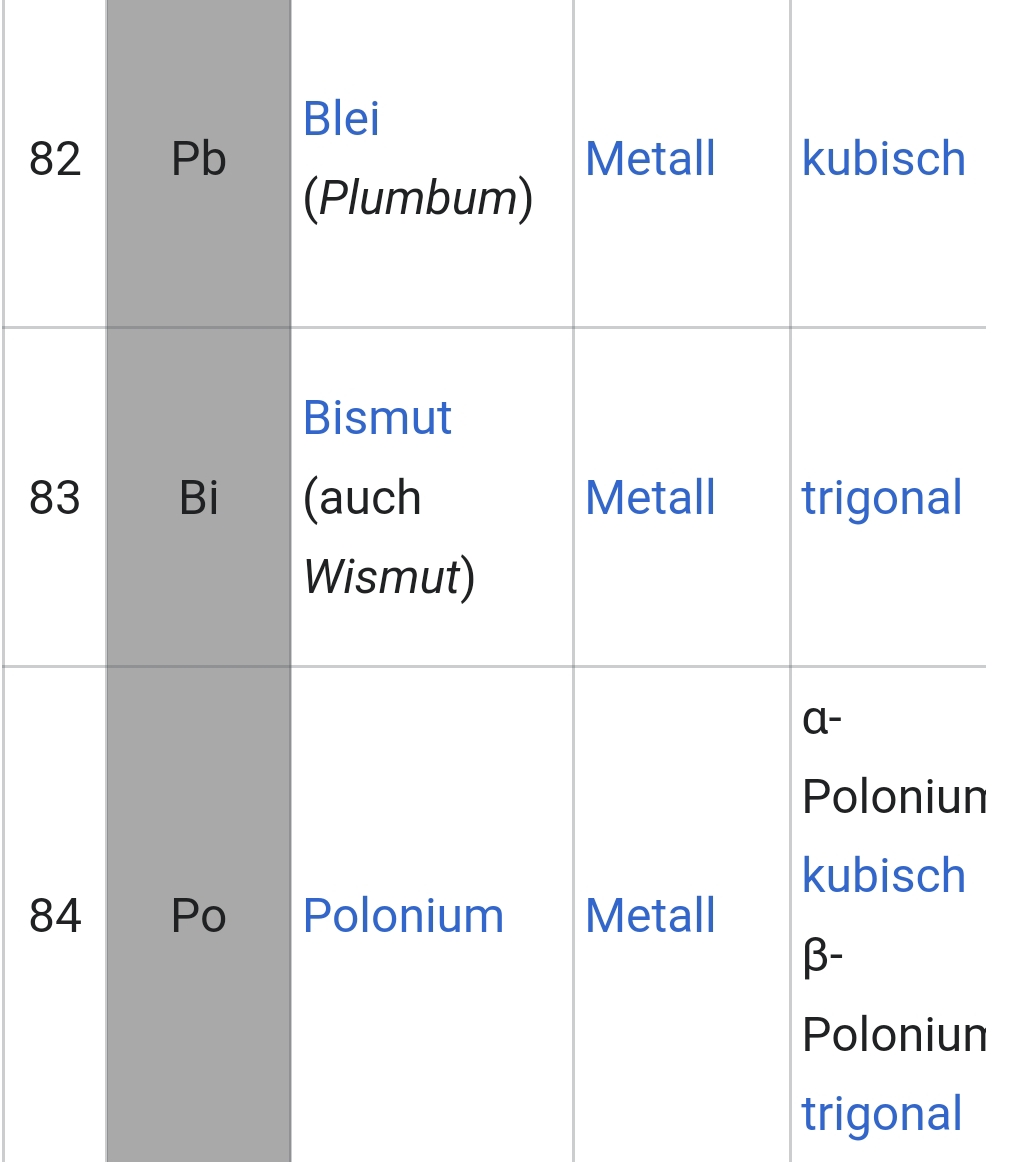
Task: Follow the Metall link in the Po row
Action: [x=650, y=915]
